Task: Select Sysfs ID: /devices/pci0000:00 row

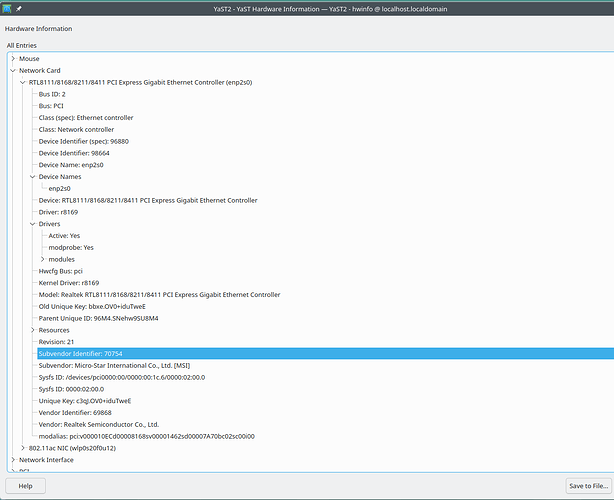Action: click(122, 377)
